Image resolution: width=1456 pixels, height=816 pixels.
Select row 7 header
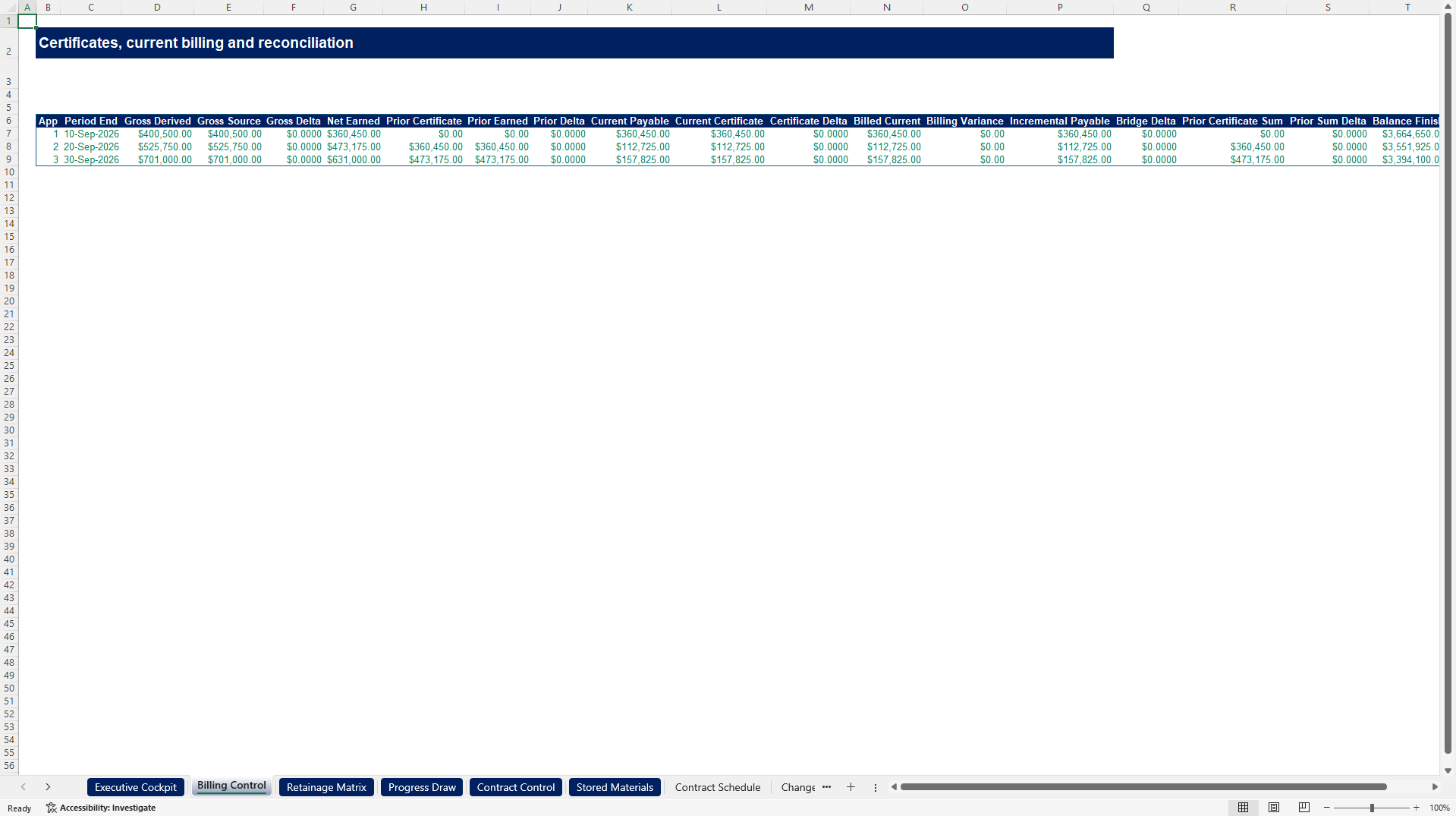click(9, 134)
